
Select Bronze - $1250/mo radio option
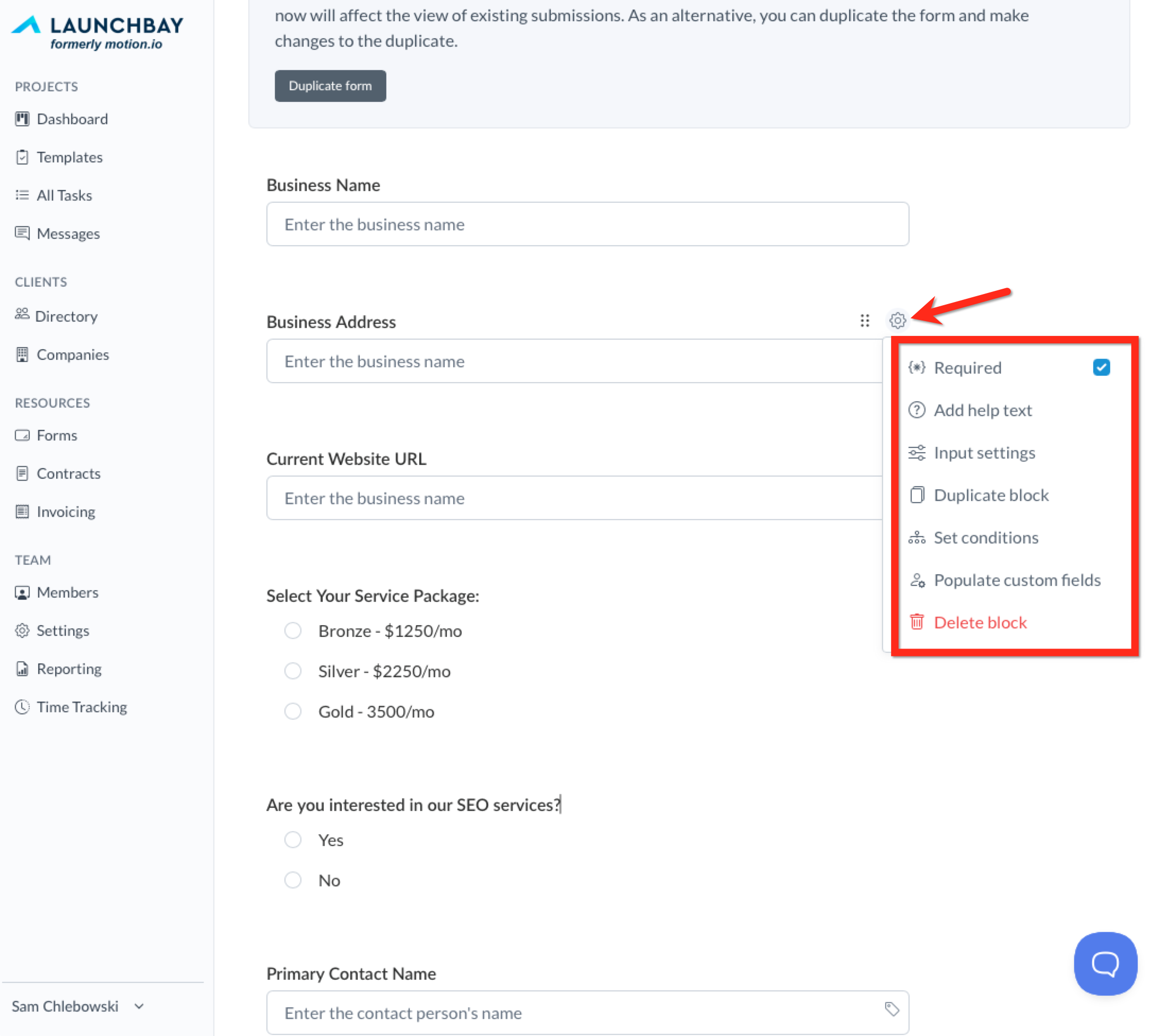point(293,631)
